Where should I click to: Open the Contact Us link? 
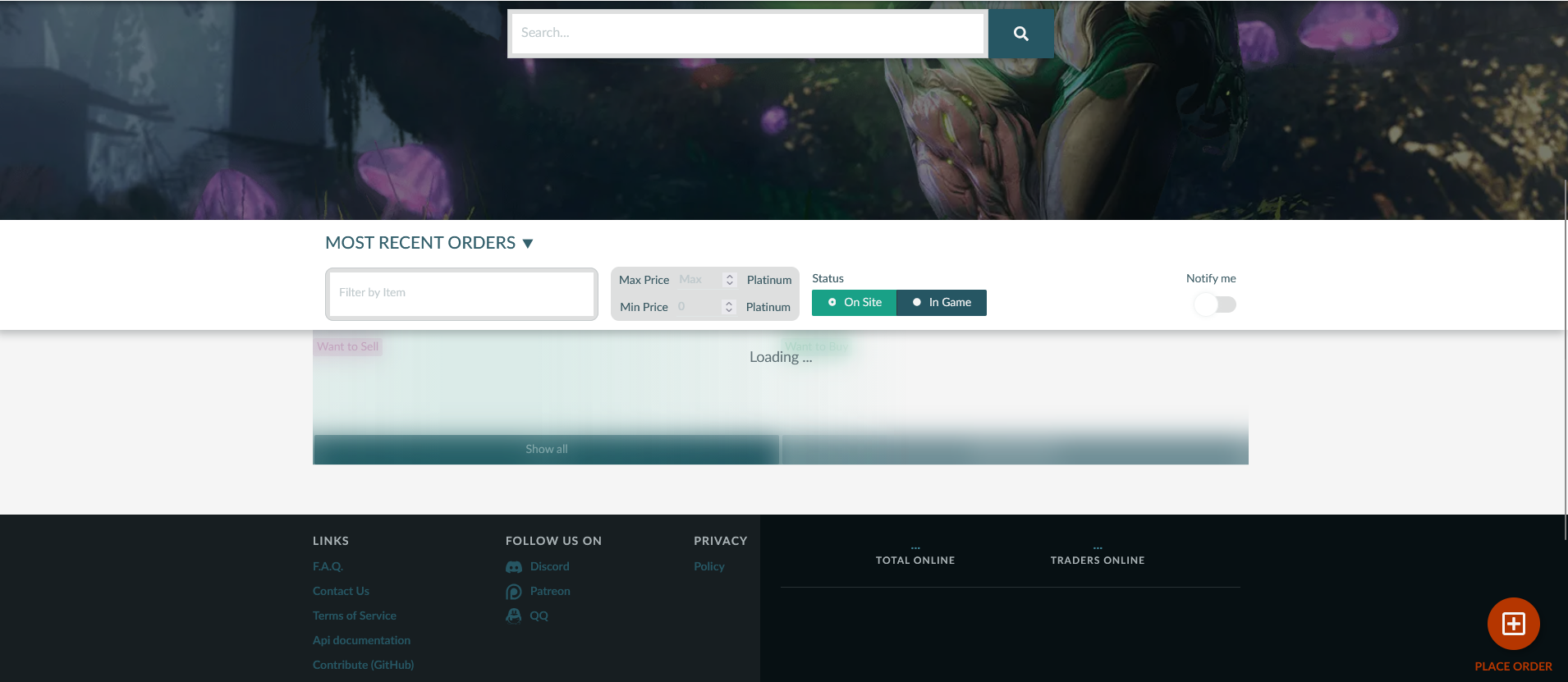[x=341, y=591]
